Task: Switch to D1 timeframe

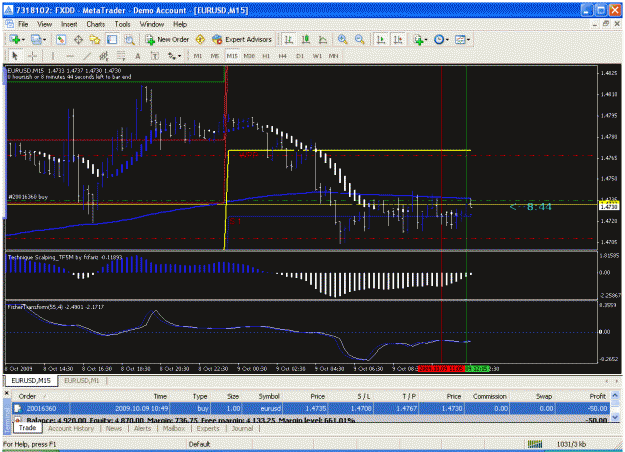Action: (x=300, y=56)
